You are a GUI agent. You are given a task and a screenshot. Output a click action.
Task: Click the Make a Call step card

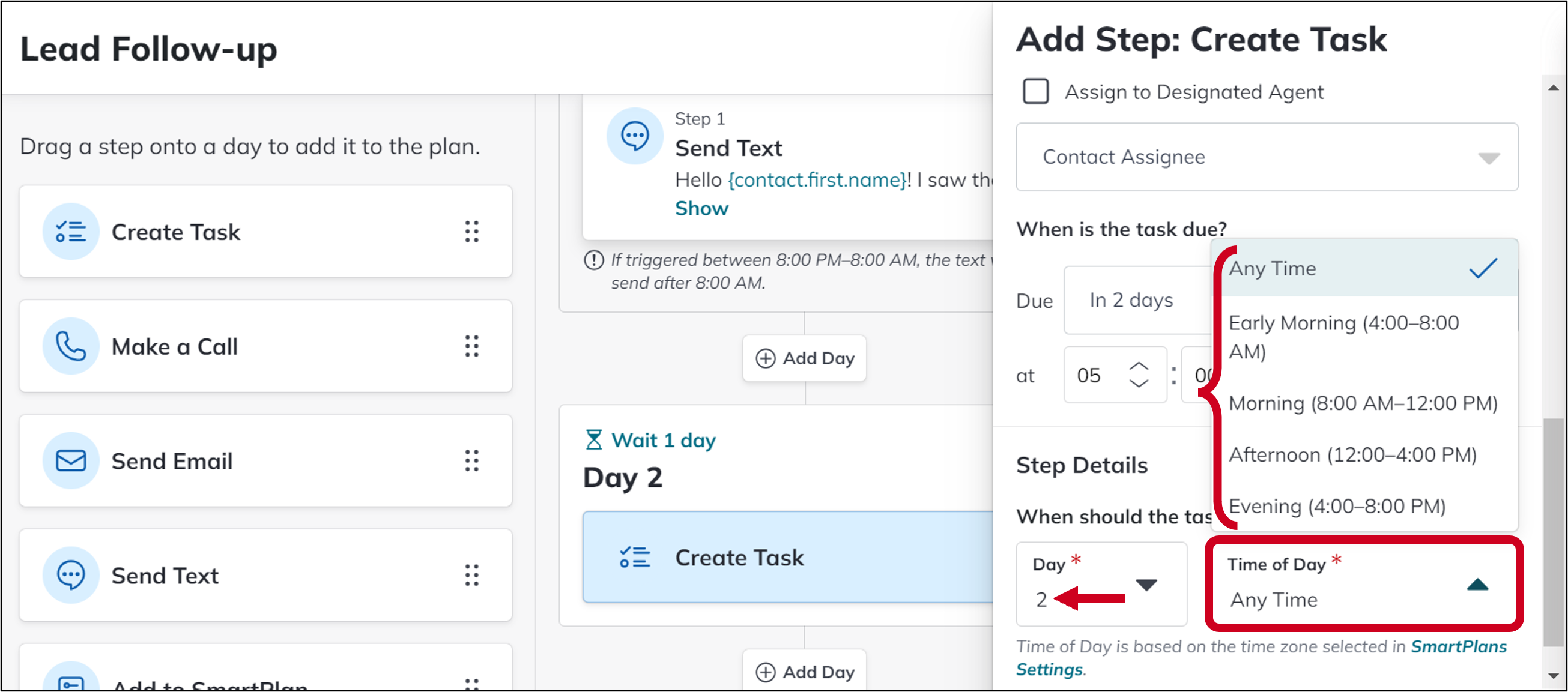tap(265, 346)
